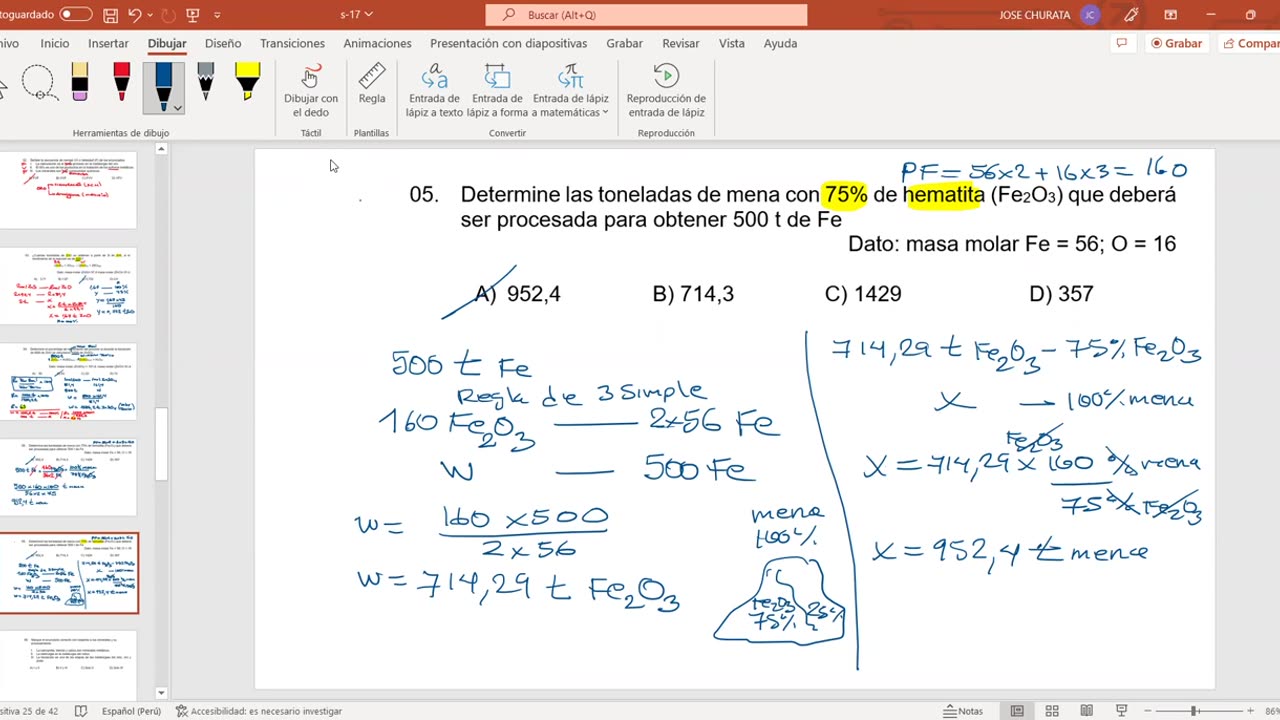Switch to slide sorter view
The height and width of the screenshot is (720, 1280).
tap(1052, 711)
